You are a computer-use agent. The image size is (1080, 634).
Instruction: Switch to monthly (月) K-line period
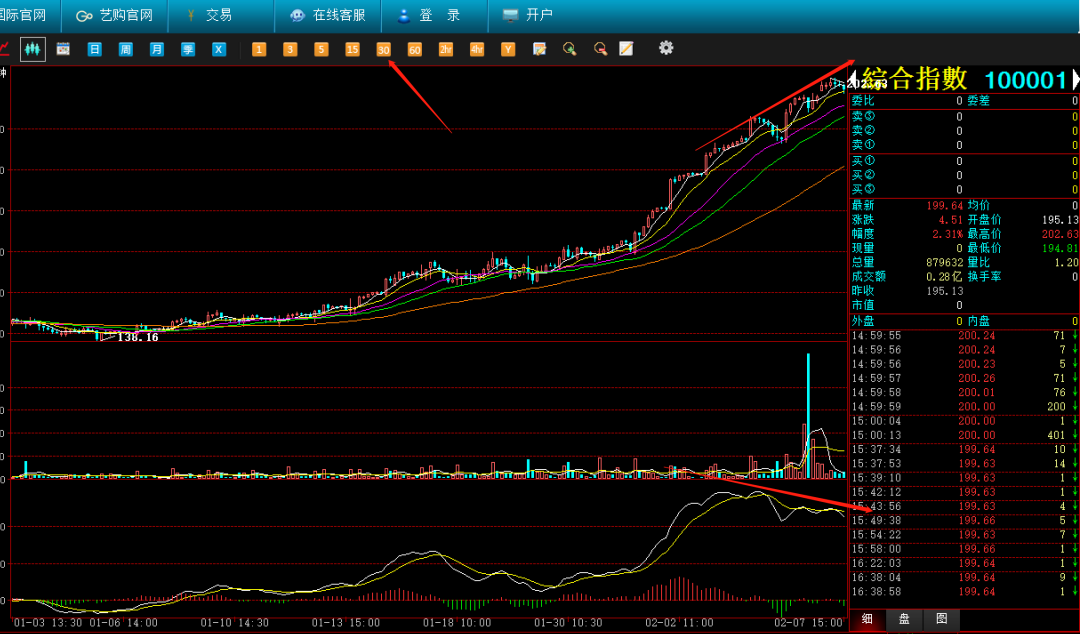click(156, 49)
